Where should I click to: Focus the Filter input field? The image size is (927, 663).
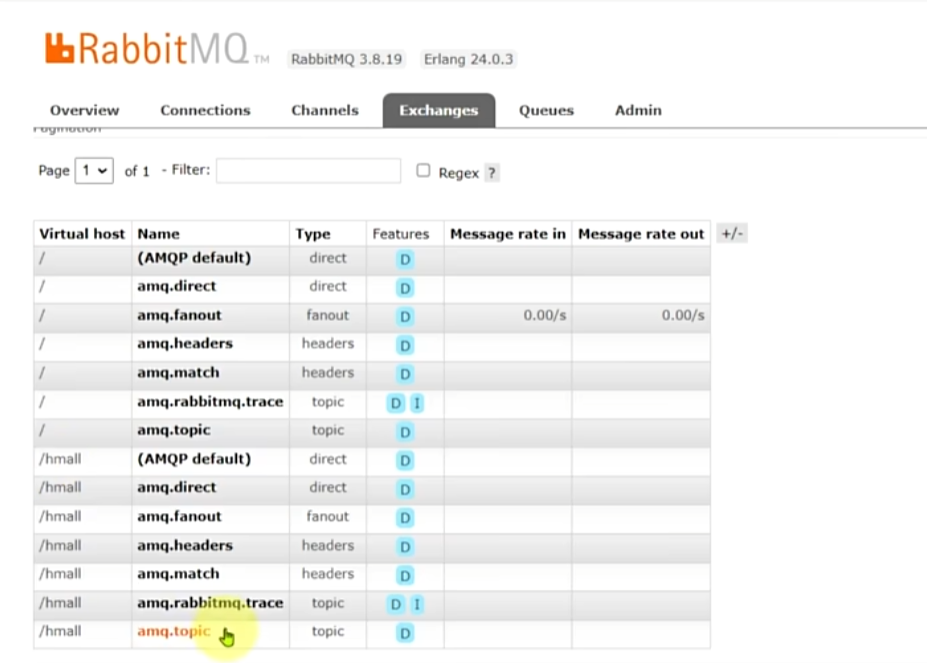pos(308,170)
